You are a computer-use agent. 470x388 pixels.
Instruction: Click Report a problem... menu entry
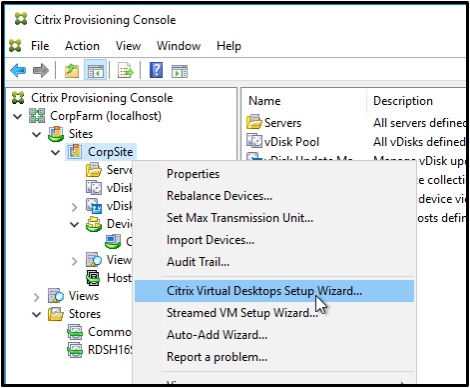click(x=274, y=357)
